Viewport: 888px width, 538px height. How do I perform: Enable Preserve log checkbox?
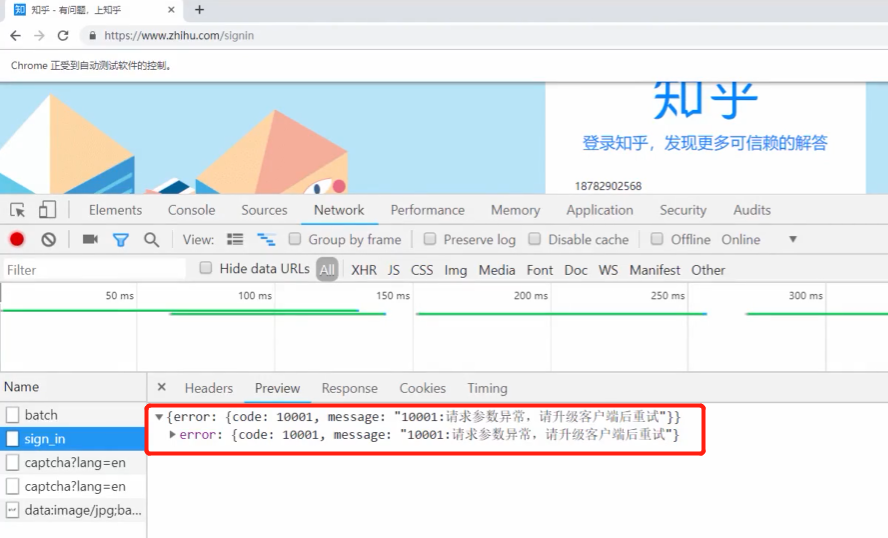click(x=430, y=239)
